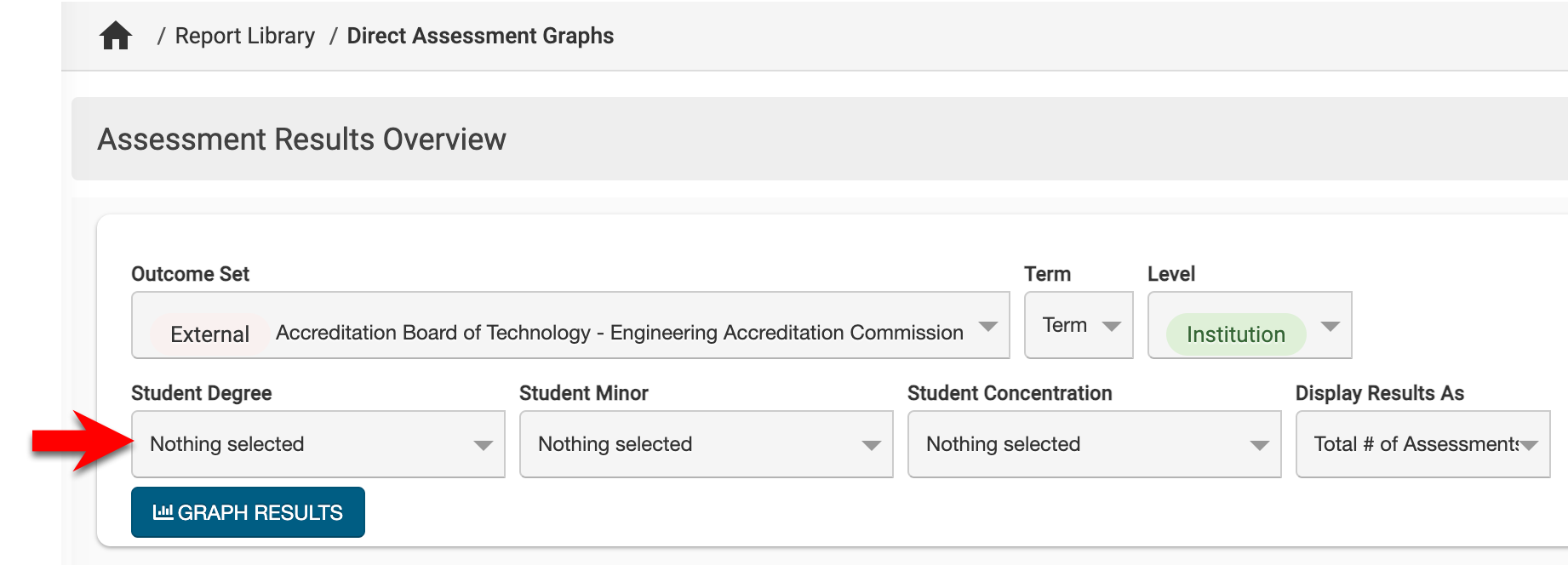
Task: Click the Display Results As caret
Action: pos(1529,446)
